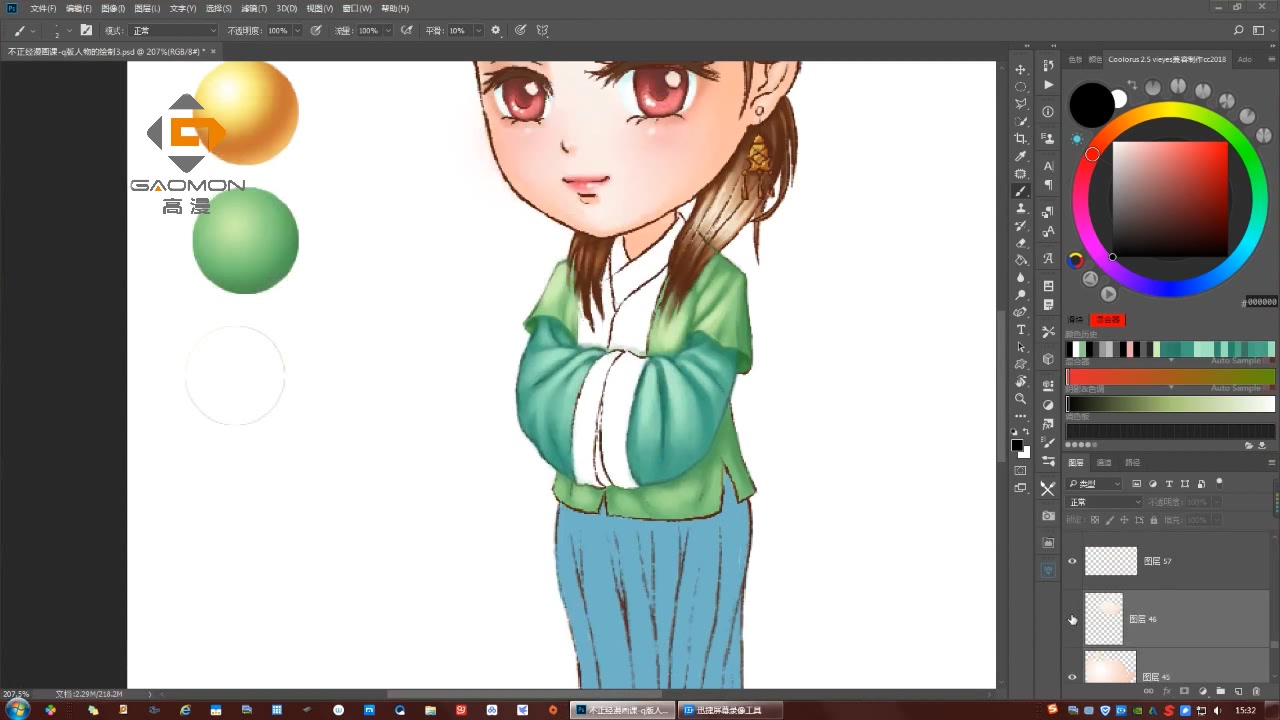Switch to the 通道 tab

(1104, 462)
